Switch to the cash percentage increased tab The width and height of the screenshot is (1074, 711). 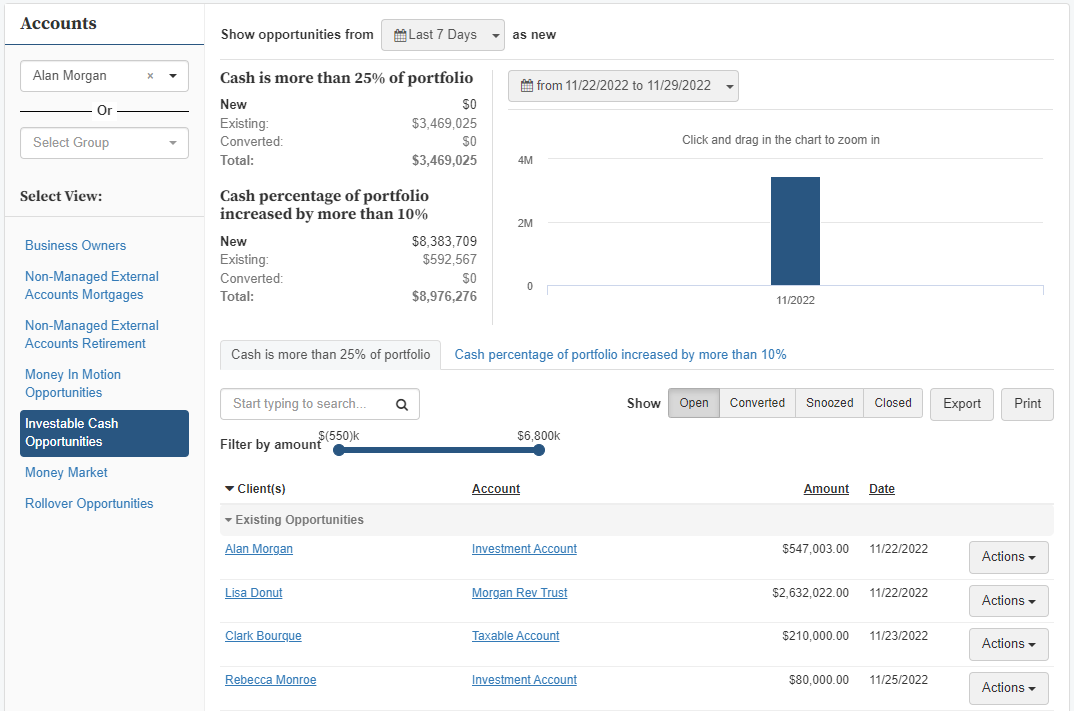620,355
